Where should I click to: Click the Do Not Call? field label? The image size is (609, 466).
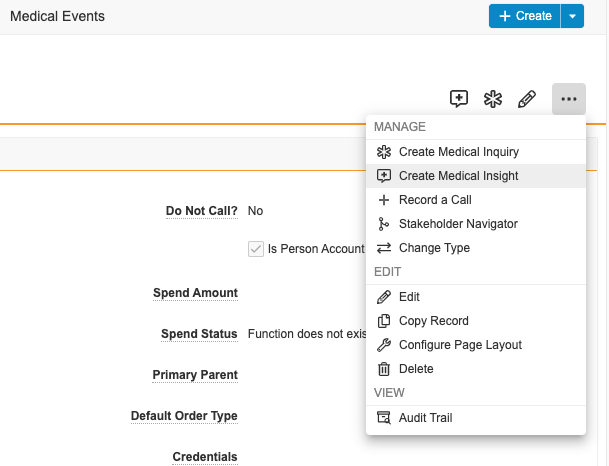(x=201, y=211)
